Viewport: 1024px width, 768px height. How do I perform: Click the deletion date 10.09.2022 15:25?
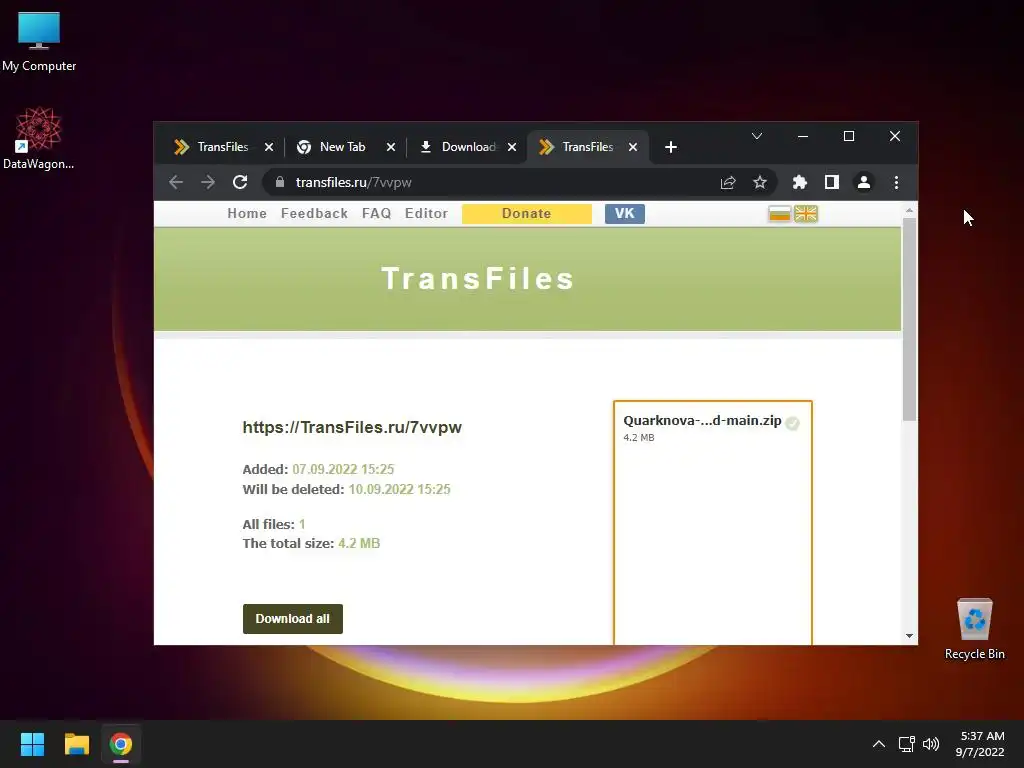[399, 489]
